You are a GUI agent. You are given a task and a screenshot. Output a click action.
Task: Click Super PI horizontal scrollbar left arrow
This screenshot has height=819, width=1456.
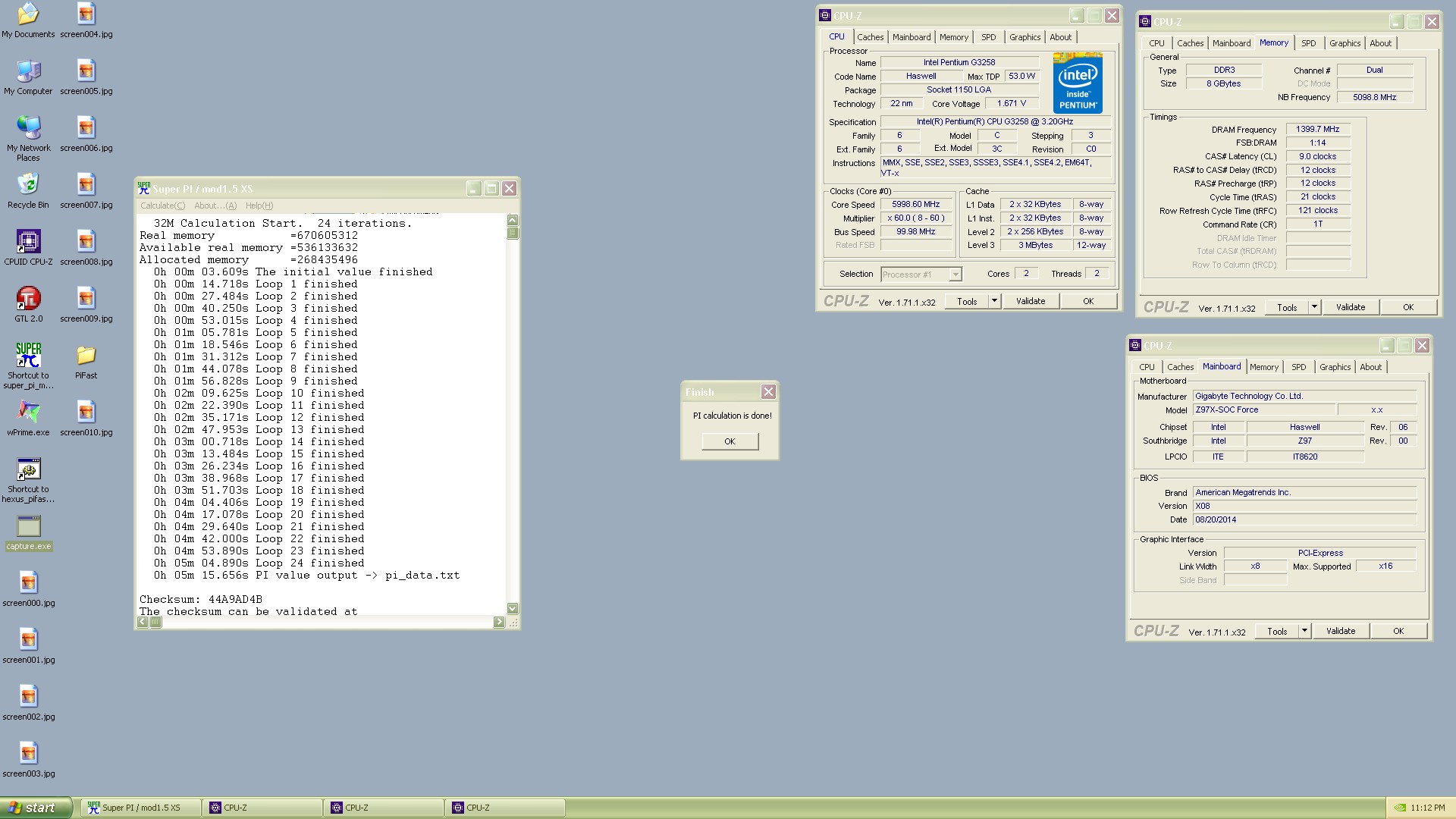[143, 622]
